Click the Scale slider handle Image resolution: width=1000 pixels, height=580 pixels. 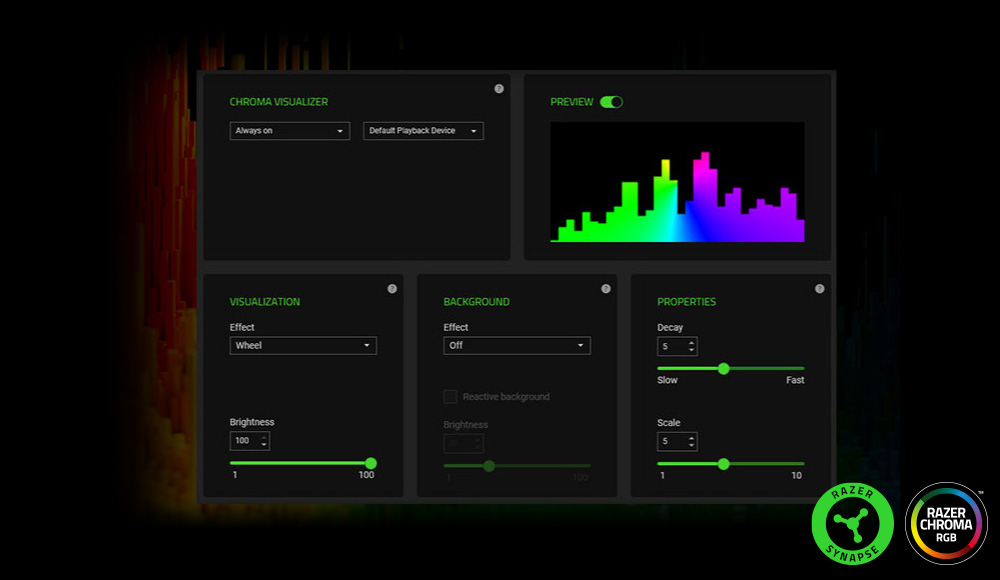724,464
